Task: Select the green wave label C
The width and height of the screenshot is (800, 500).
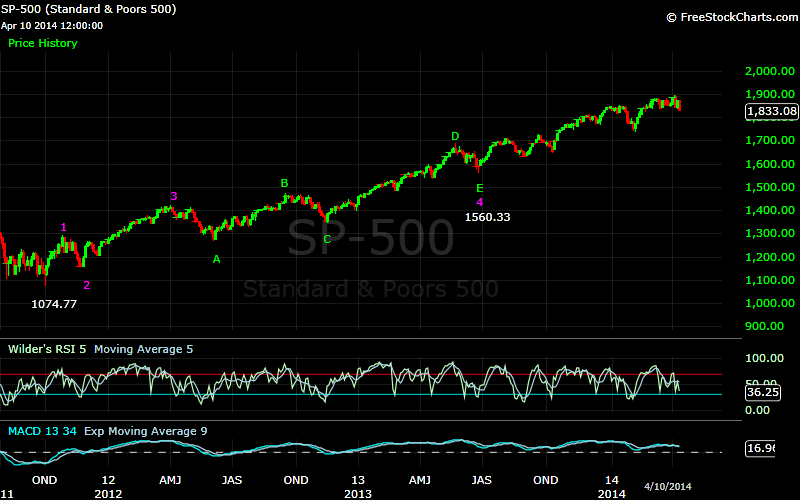Action: pyautogui.click(x=327, y=239)
